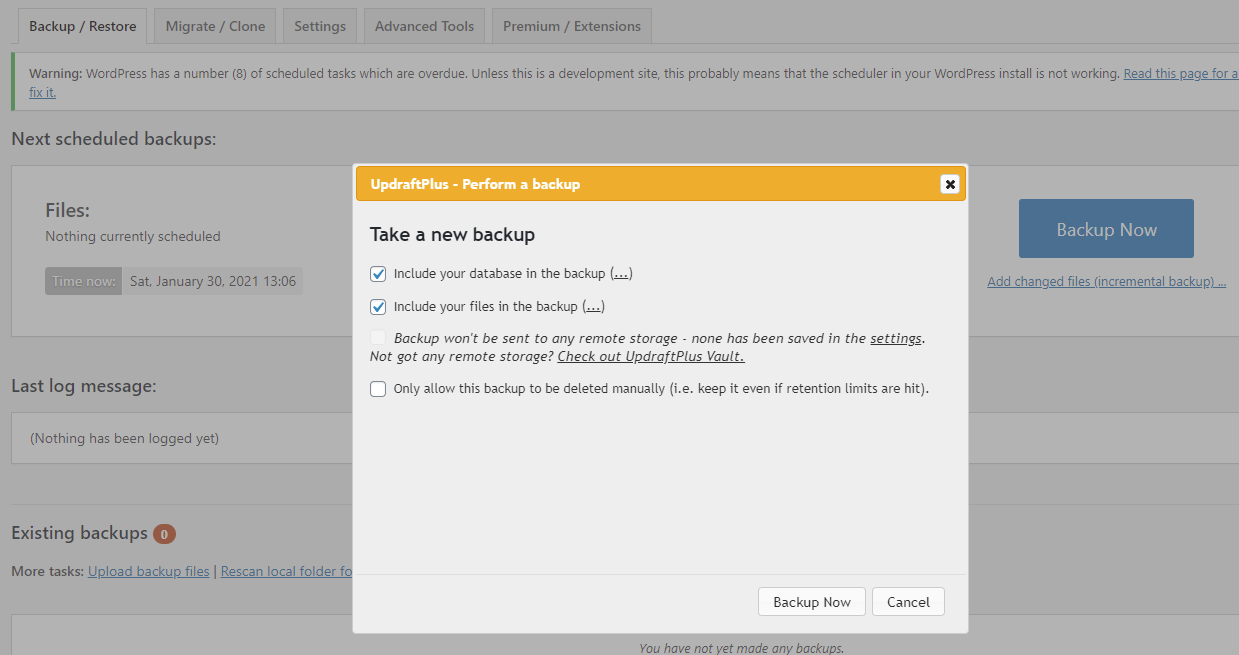This screenshot has width=1239, height=655.
Task: Click 'You have not yet made any backups.' text
Action: point(741,648)
